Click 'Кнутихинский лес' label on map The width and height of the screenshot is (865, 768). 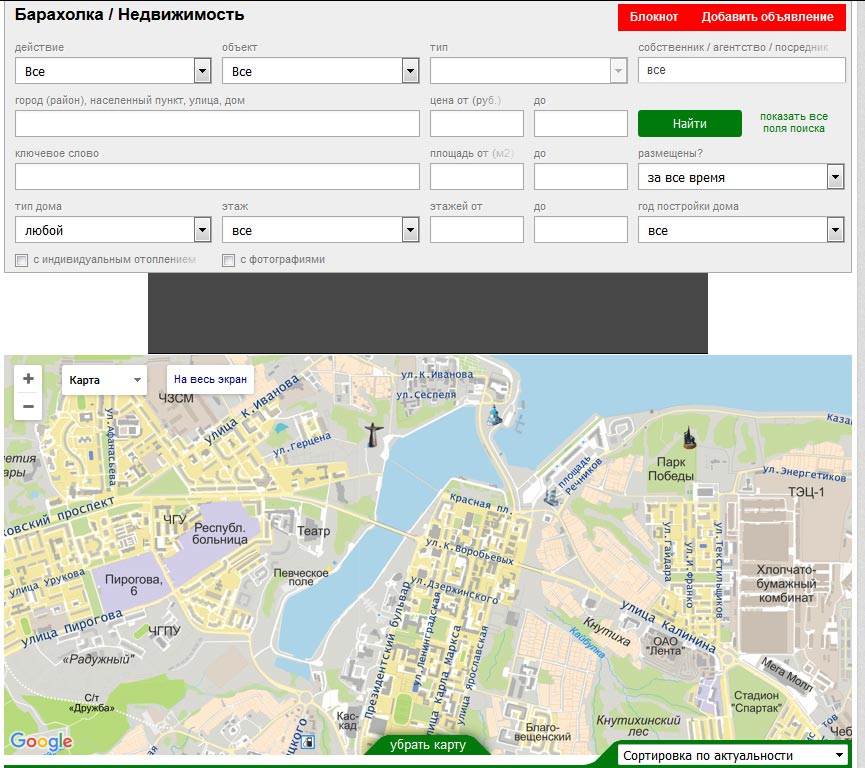[639, 726]
